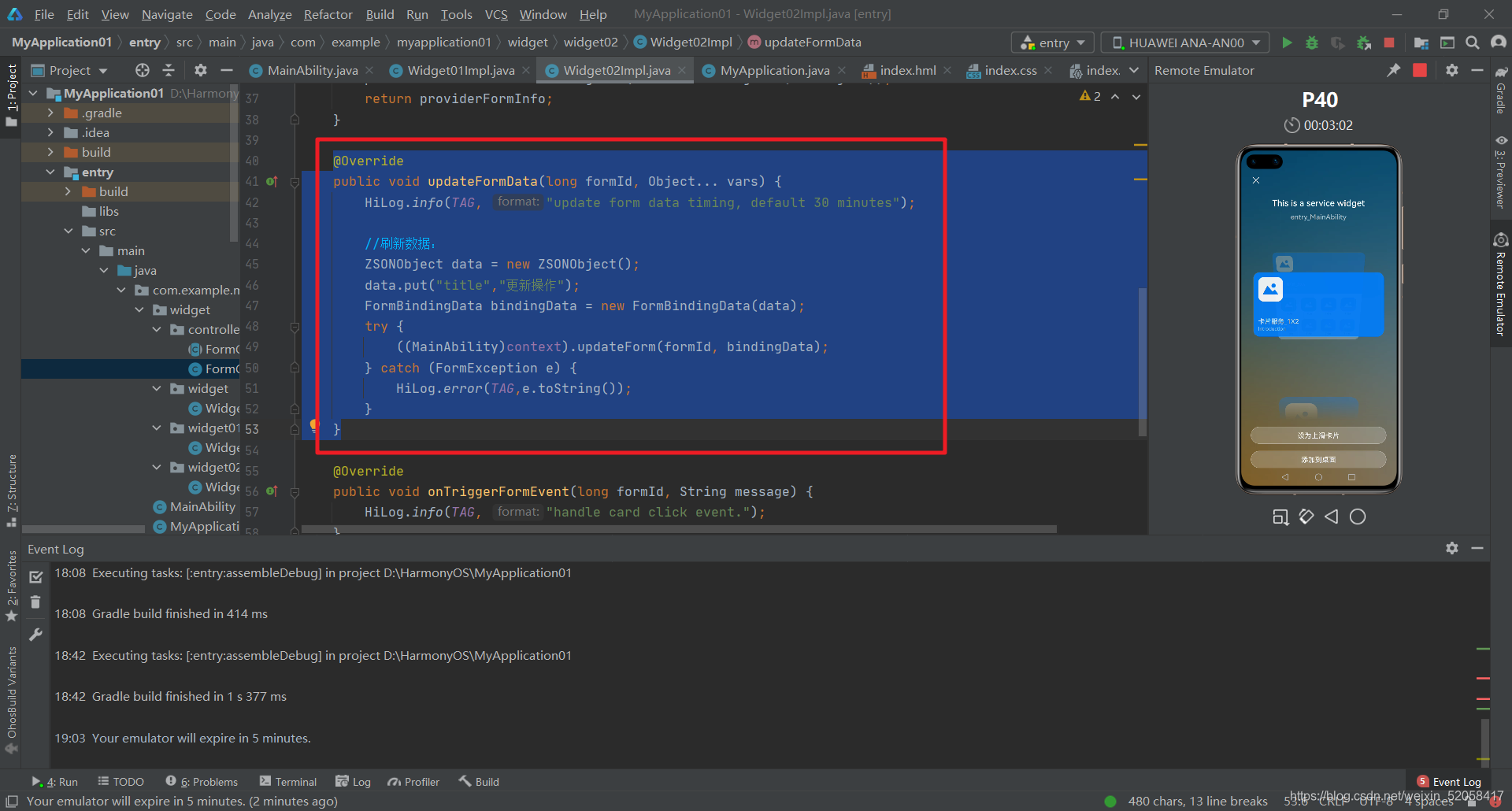
Task: Open the Profiler tool window
Action: (413, 782)
